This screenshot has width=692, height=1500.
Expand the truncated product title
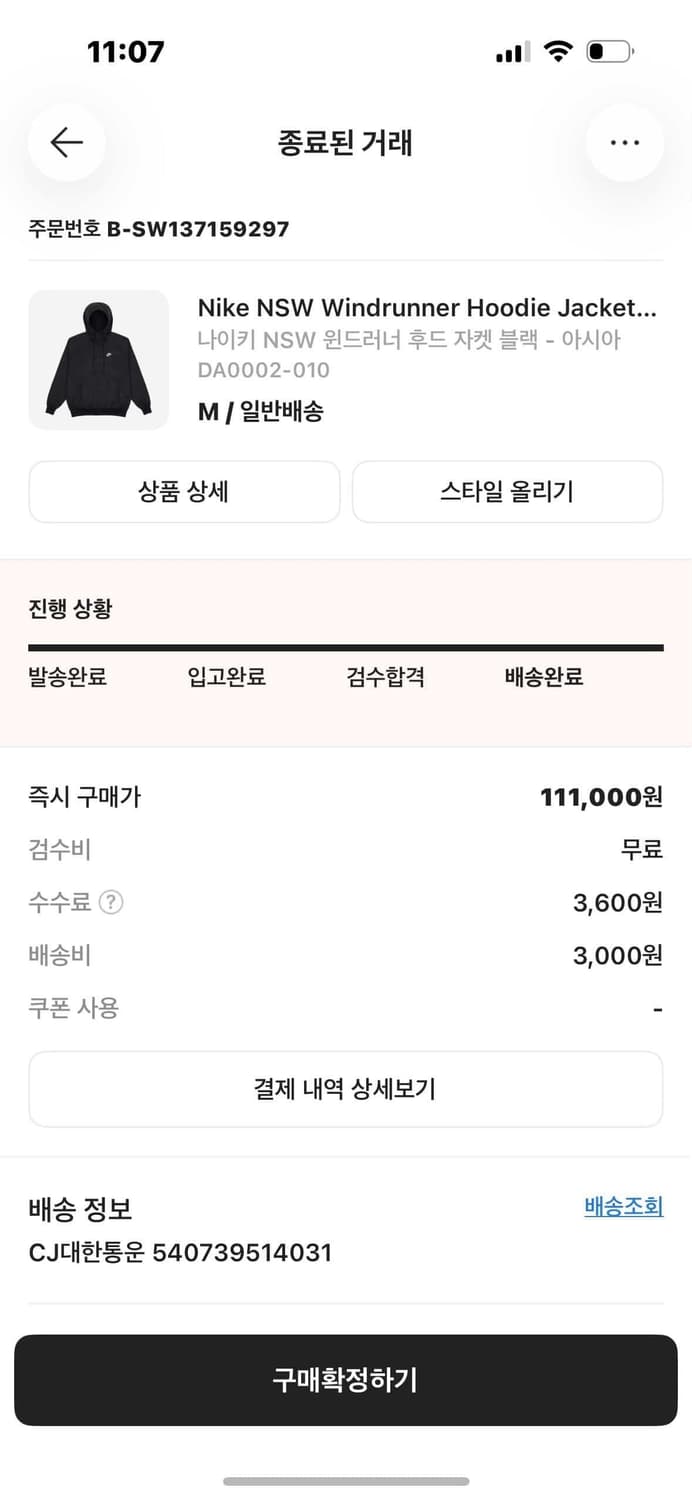pos(428,308)
